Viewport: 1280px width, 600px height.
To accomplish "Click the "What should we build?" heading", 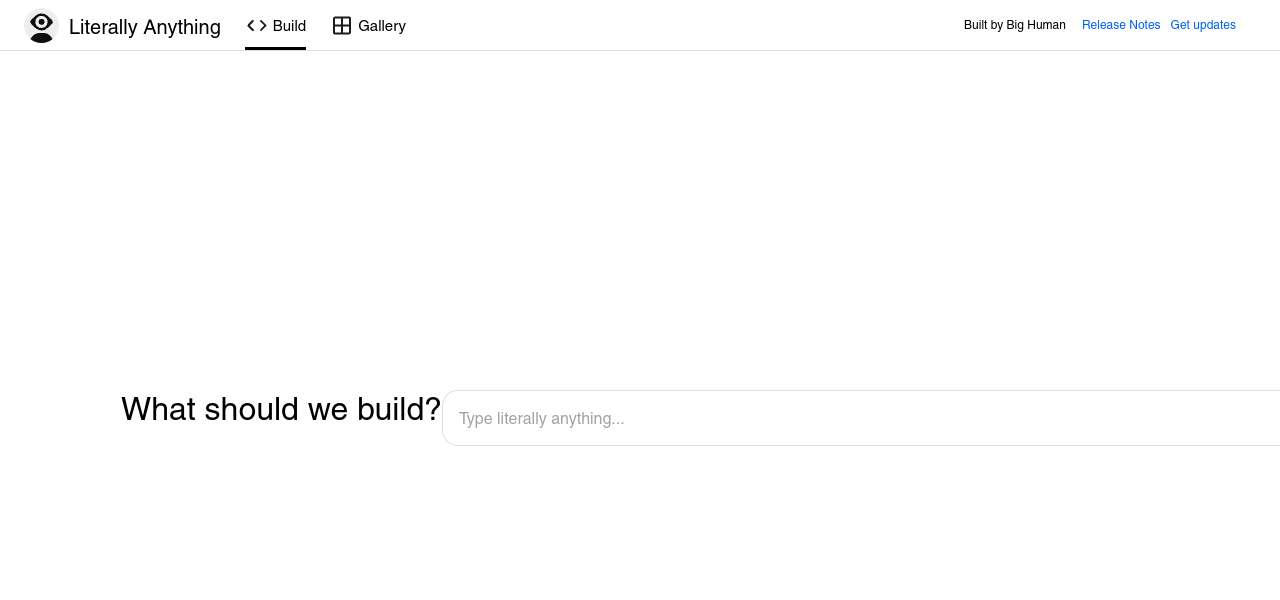I will pos(281,409).
